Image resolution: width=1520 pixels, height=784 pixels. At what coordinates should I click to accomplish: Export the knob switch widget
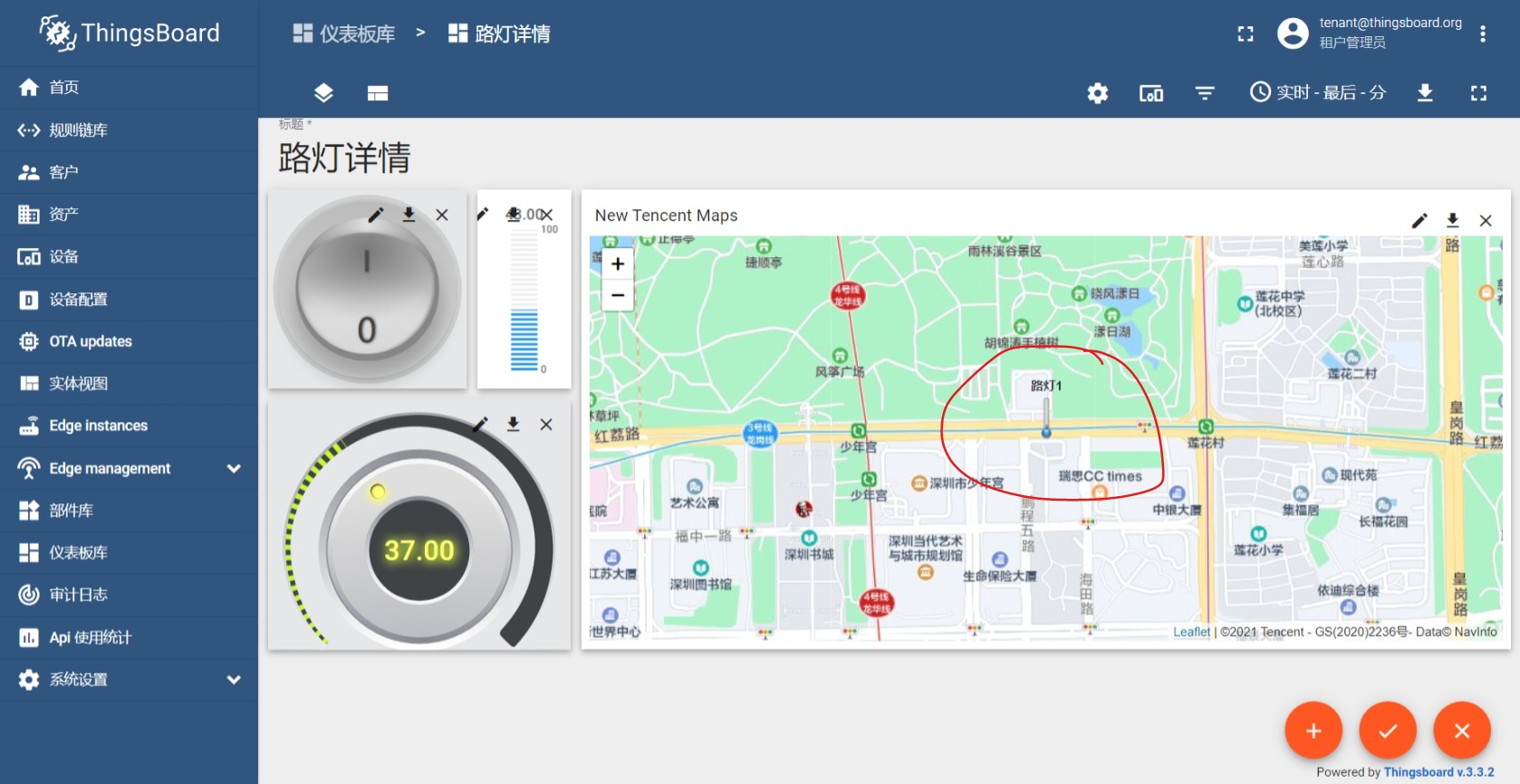409,215
